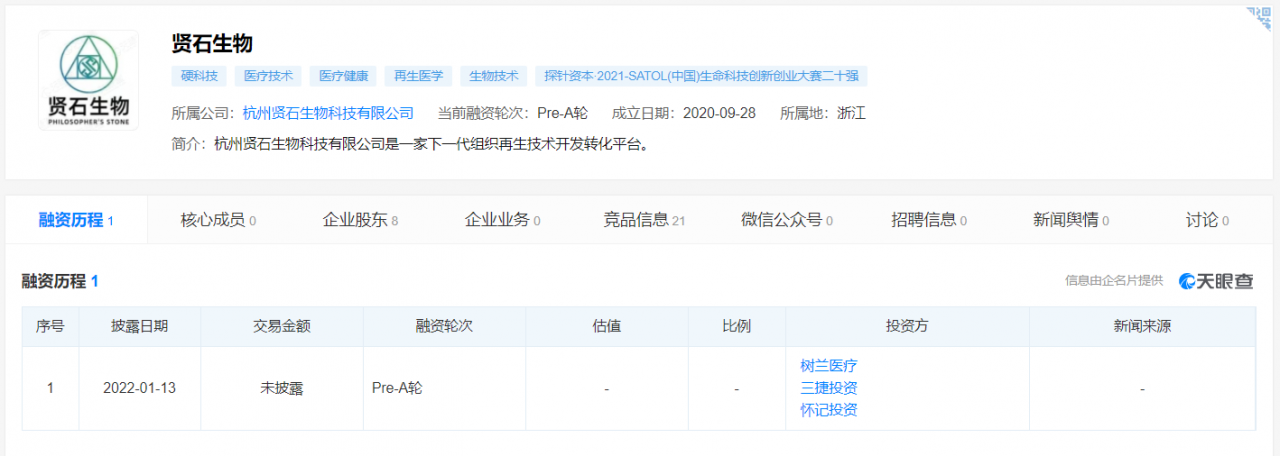Select the 微信公众号 tab
This screenshot has height=456, width=1280.
(x=787, y=220)
